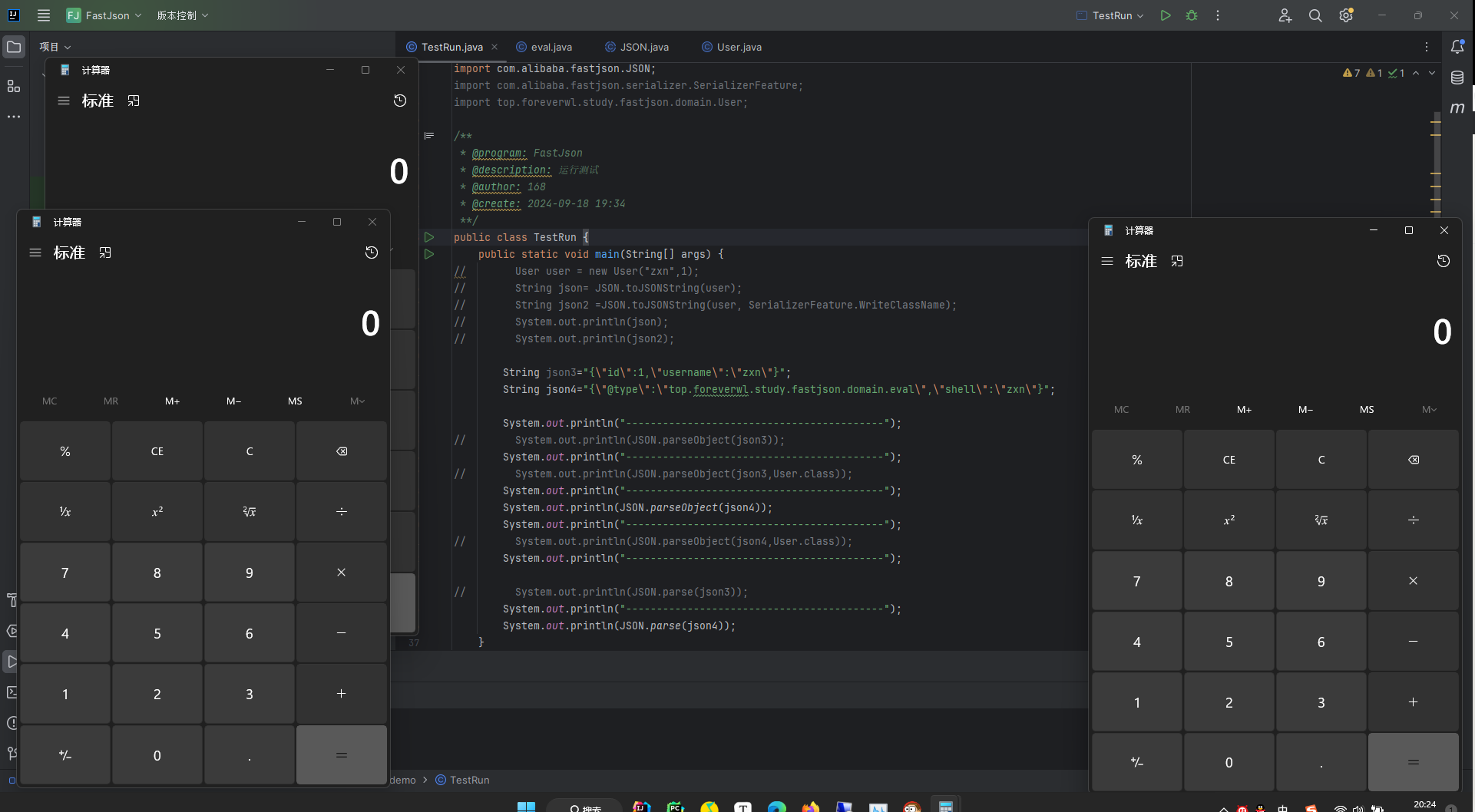Screen dimensions: 1475x812
Task: Open memory list M∨ in right calculator
Action: pyautogui.click(x=1429, y=409)
